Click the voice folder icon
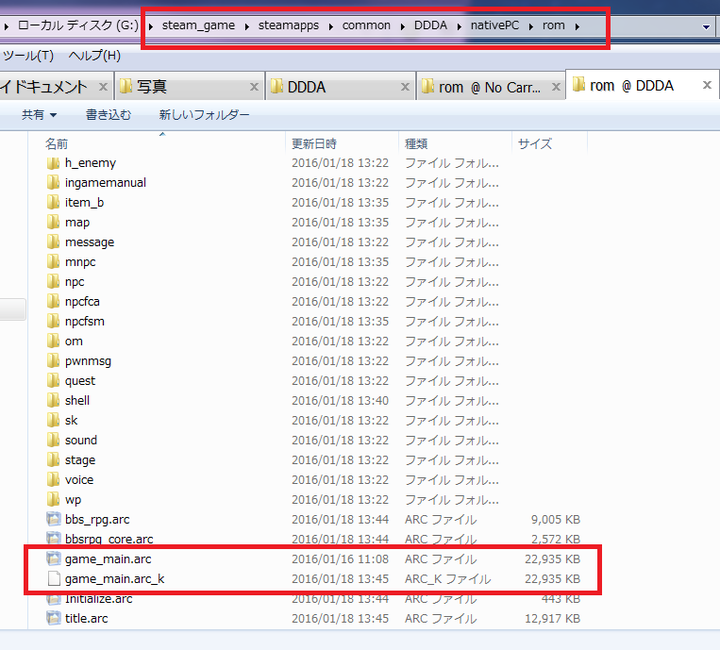This screenshot has height=650, width=720. (x=53, y=480)
